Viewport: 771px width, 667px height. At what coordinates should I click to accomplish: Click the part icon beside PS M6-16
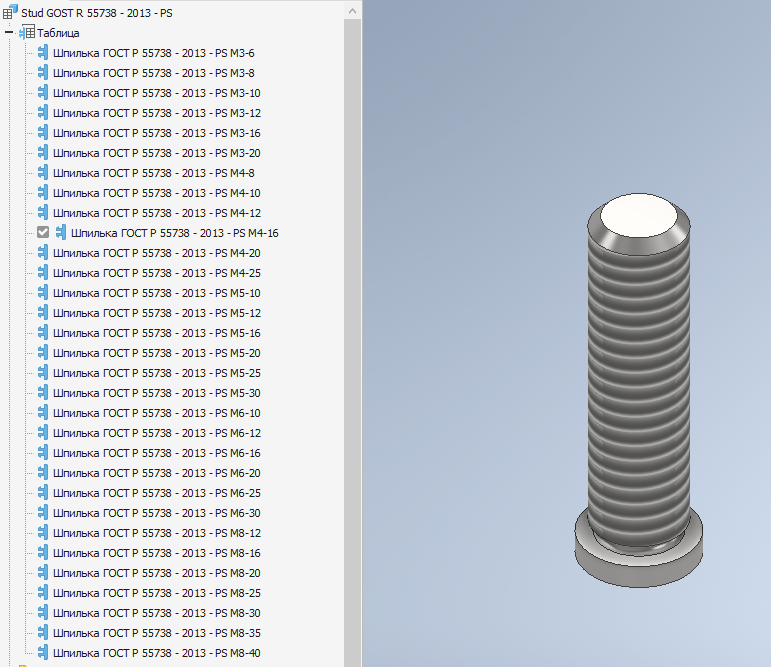43,453
